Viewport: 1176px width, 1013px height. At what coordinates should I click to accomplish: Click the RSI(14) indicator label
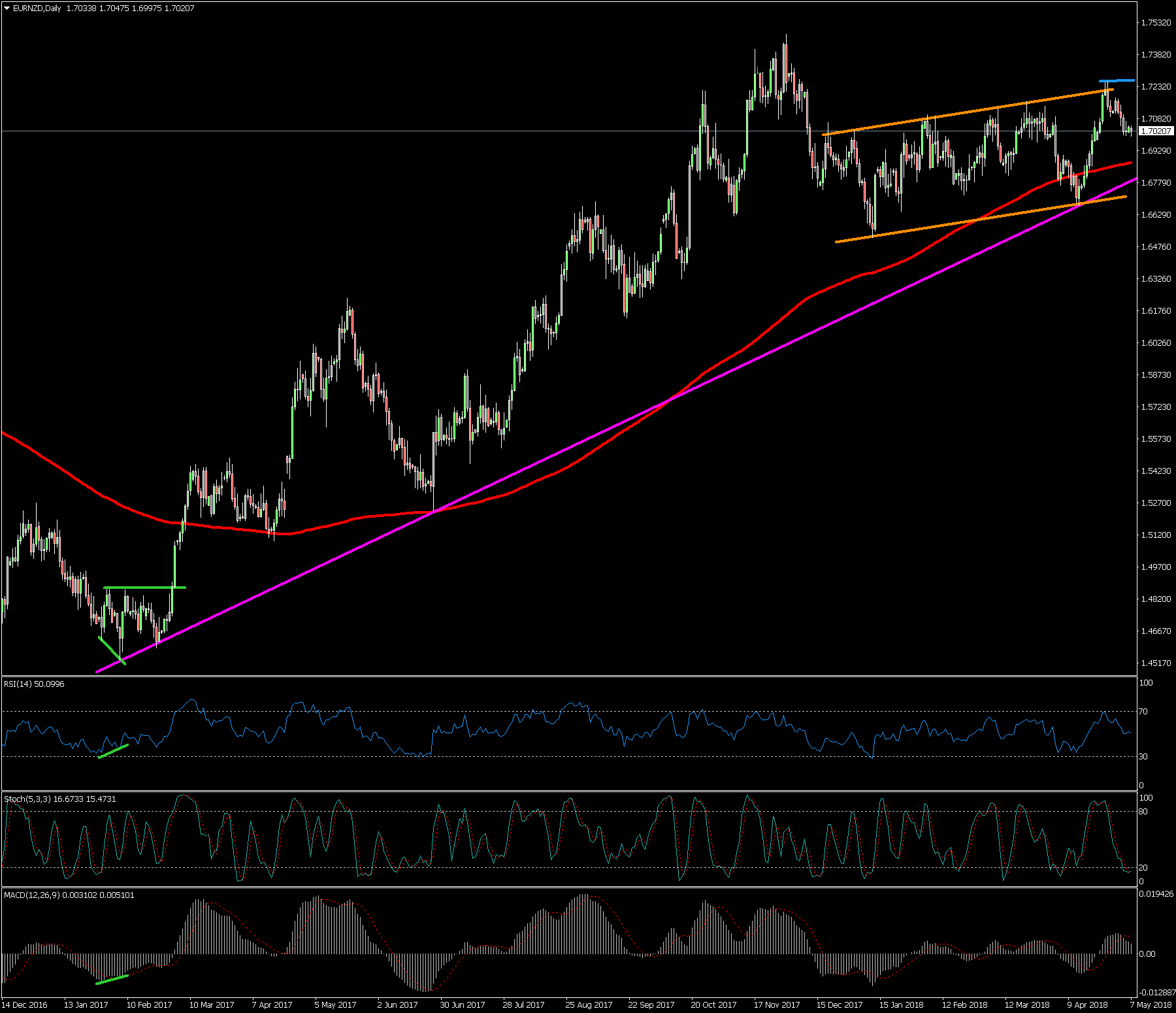pos(34,684)
